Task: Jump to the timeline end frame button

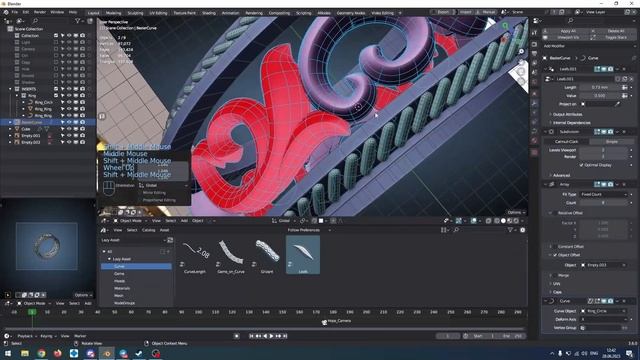Action: coord(285,336)
